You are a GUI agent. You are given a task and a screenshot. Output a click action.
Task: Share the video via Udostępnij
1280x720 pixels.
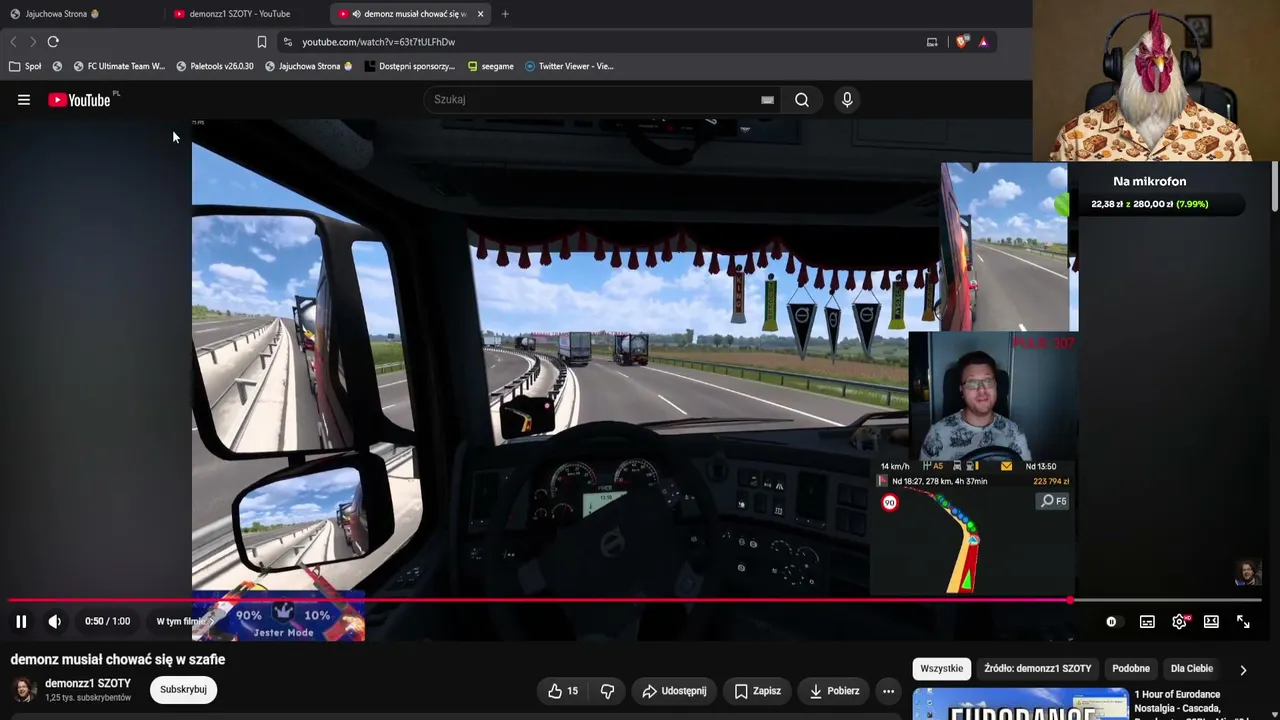[x=674, y=691]
